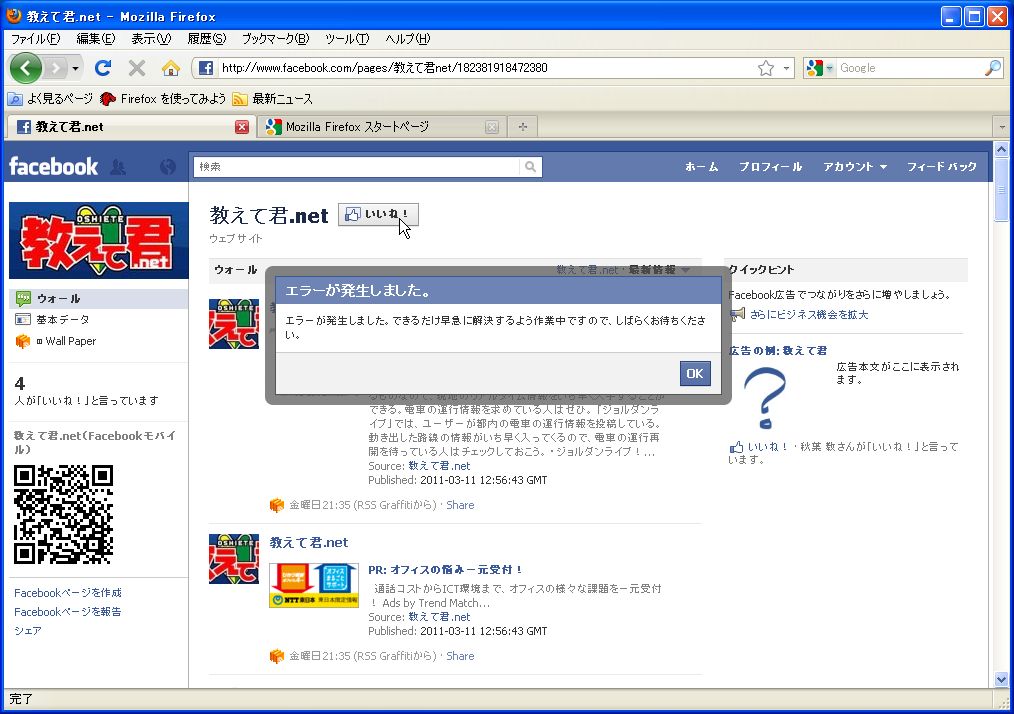Go to the Firefox home page icon
The image size is (1014, 714).
[x=171, y=68]
